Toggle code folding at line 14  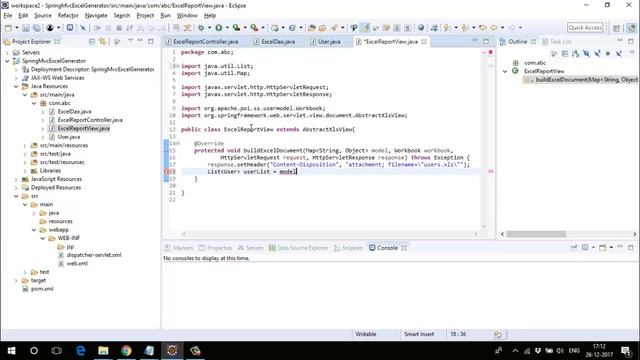tap(178, 143)
